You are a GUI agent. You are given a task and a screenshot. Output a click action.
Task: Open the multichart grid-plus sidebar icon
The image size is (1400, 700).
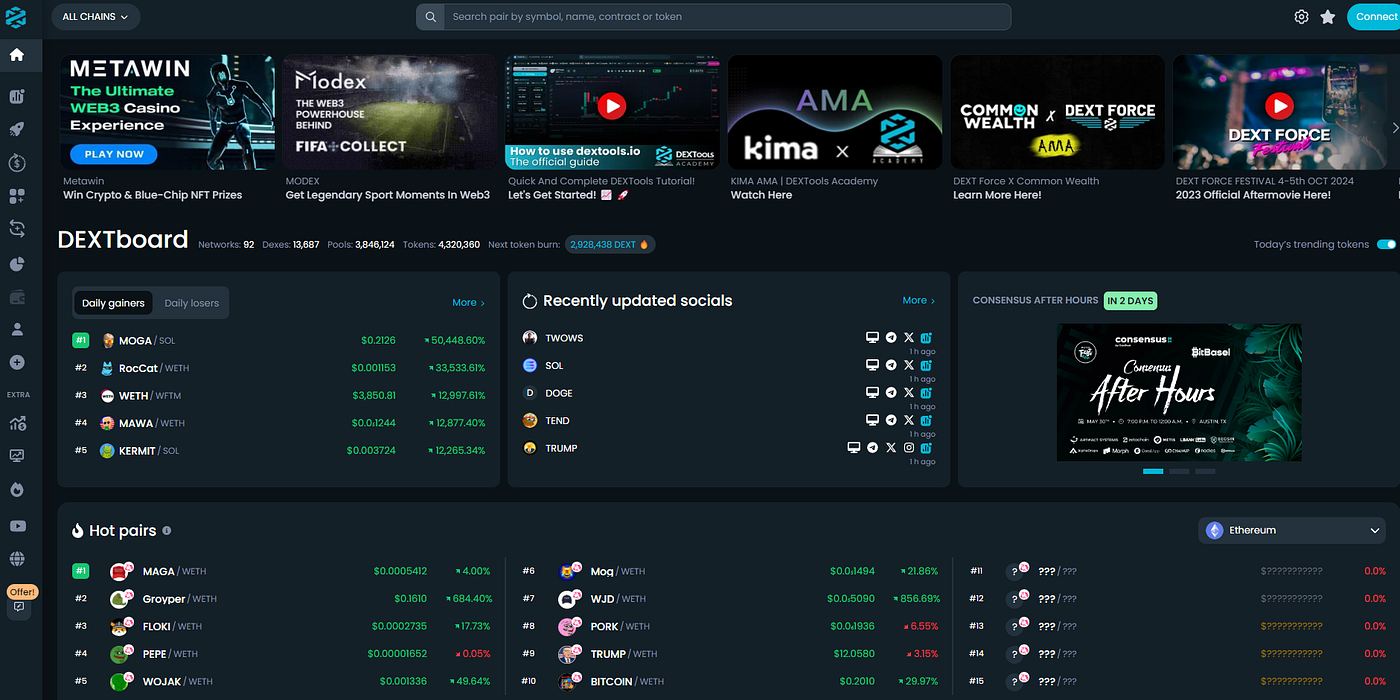pos(17,196)
